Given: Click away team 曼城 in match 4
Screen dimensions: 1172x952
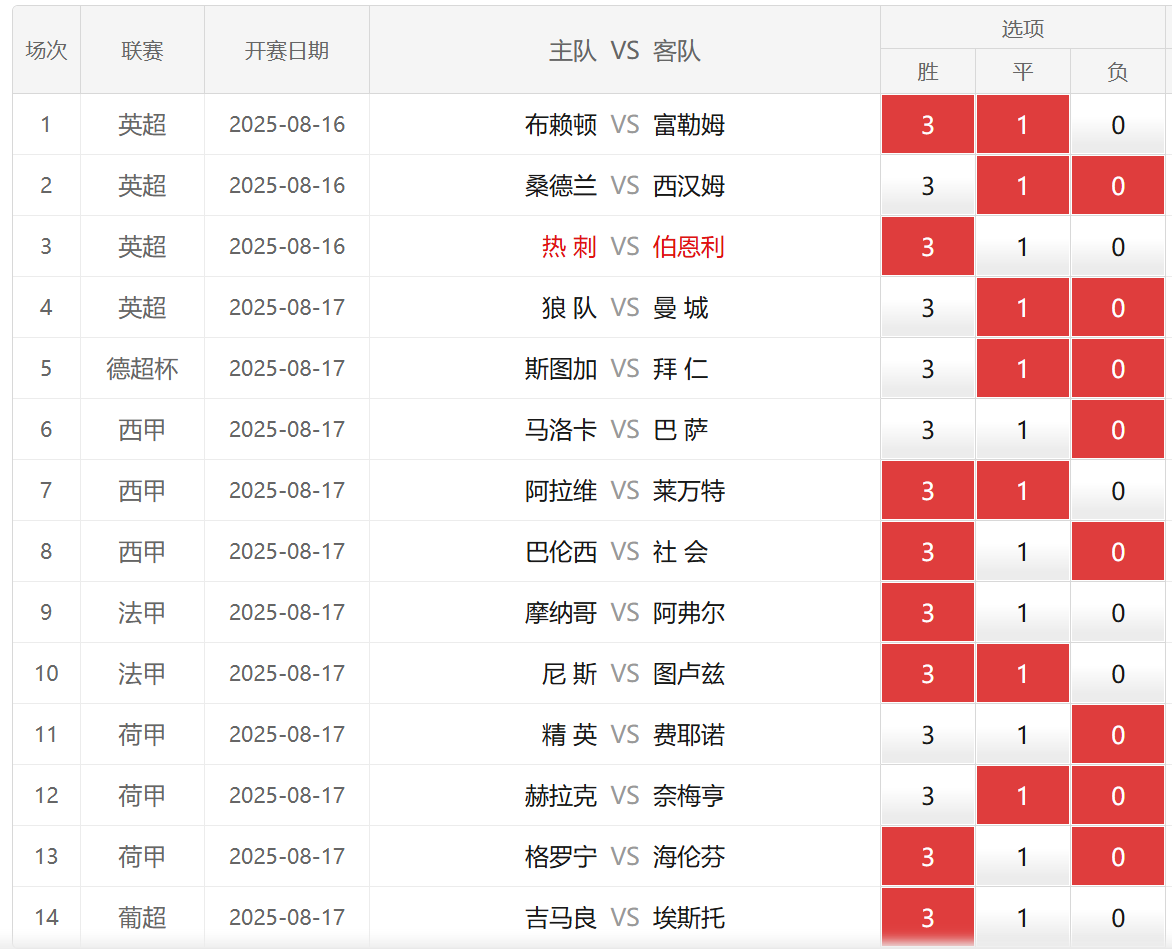Looking at the screenshot, I should [x=680, y=307].
